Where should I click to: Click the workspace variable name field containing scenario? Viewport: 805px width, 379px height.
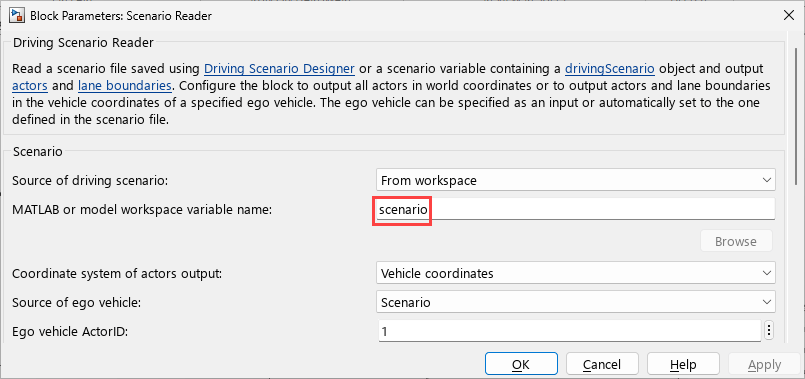[576, 209]
